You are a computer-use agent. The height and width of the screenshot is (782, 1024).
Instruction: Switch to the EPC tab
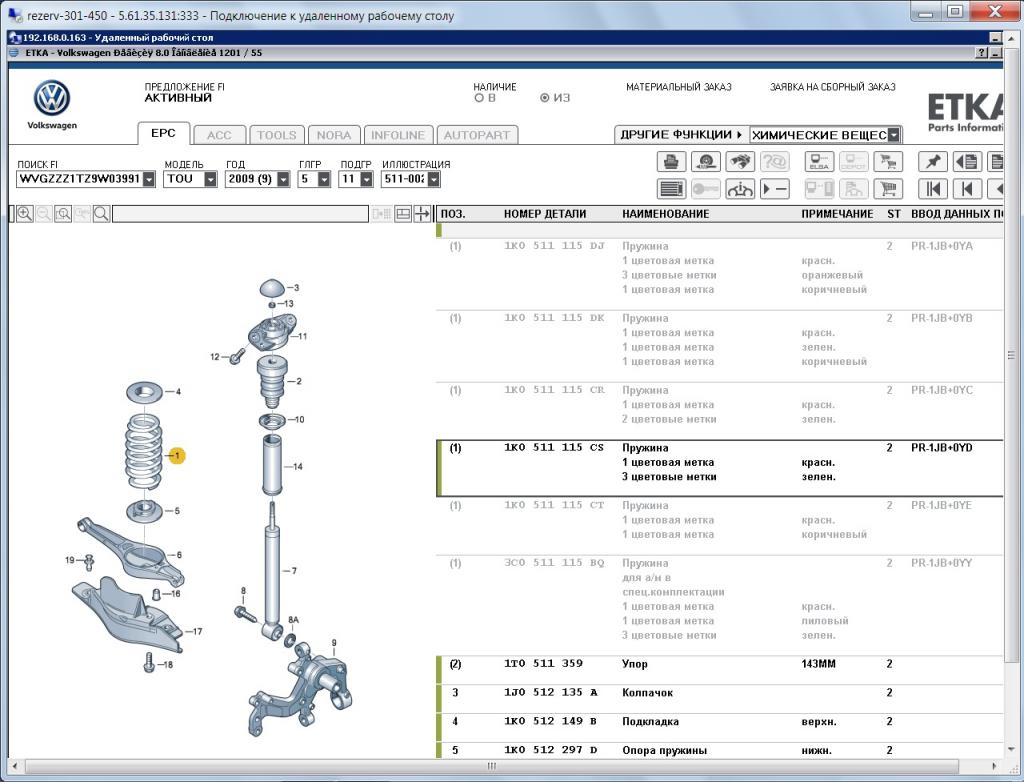tap(163, 133)
